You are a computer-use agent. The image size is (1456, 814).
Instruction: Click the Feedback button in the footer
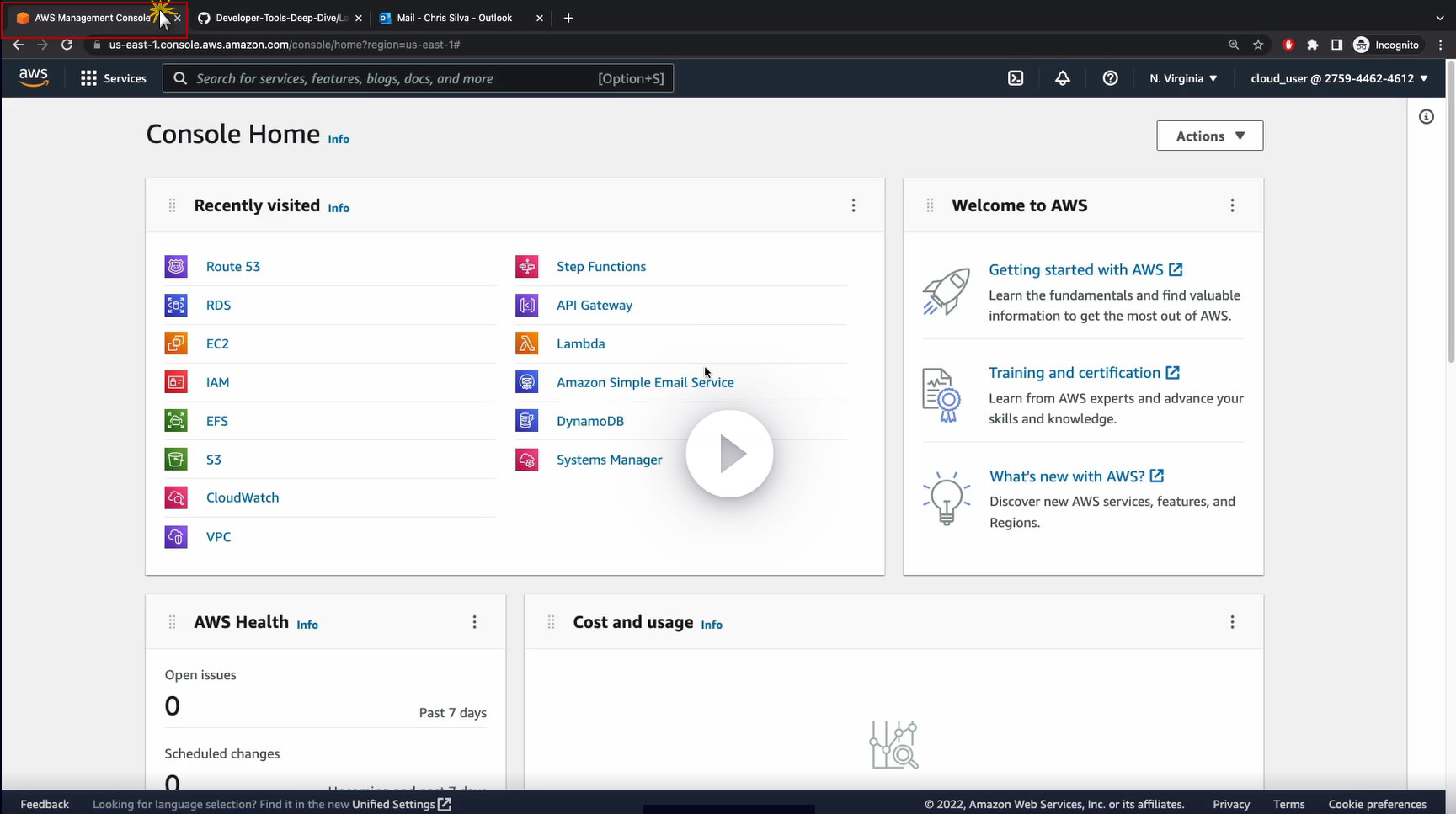pyautogui.click(x=45, y=804)
